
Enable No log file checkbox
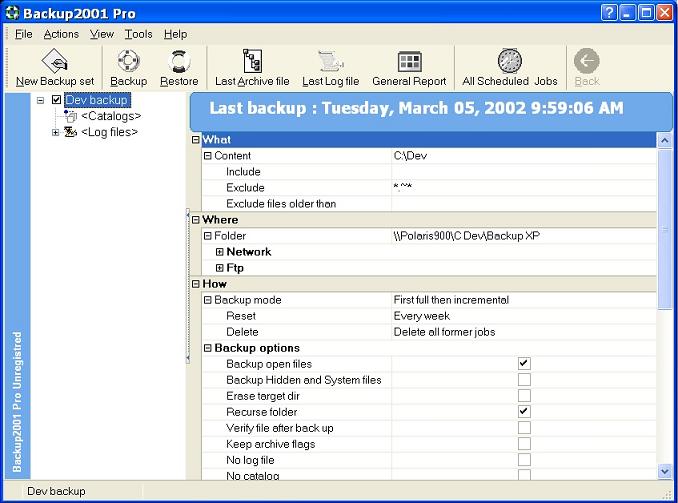[x=524, y=460]
